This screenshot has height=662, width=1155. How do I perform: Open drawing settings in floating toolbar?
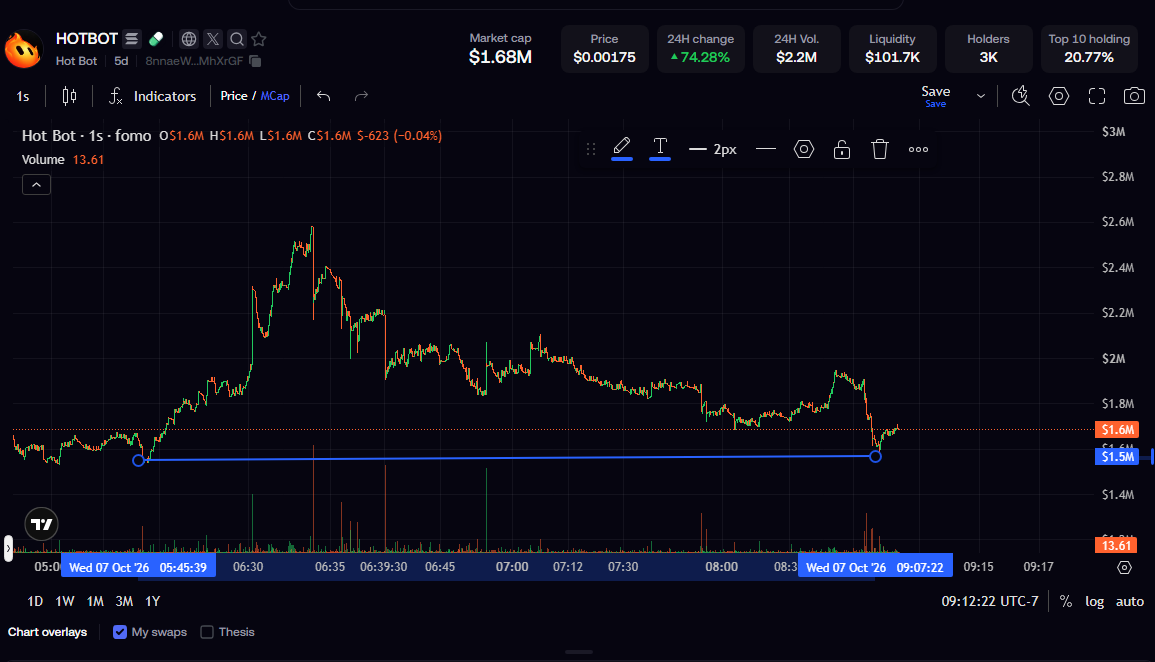(x=804, y=149)
